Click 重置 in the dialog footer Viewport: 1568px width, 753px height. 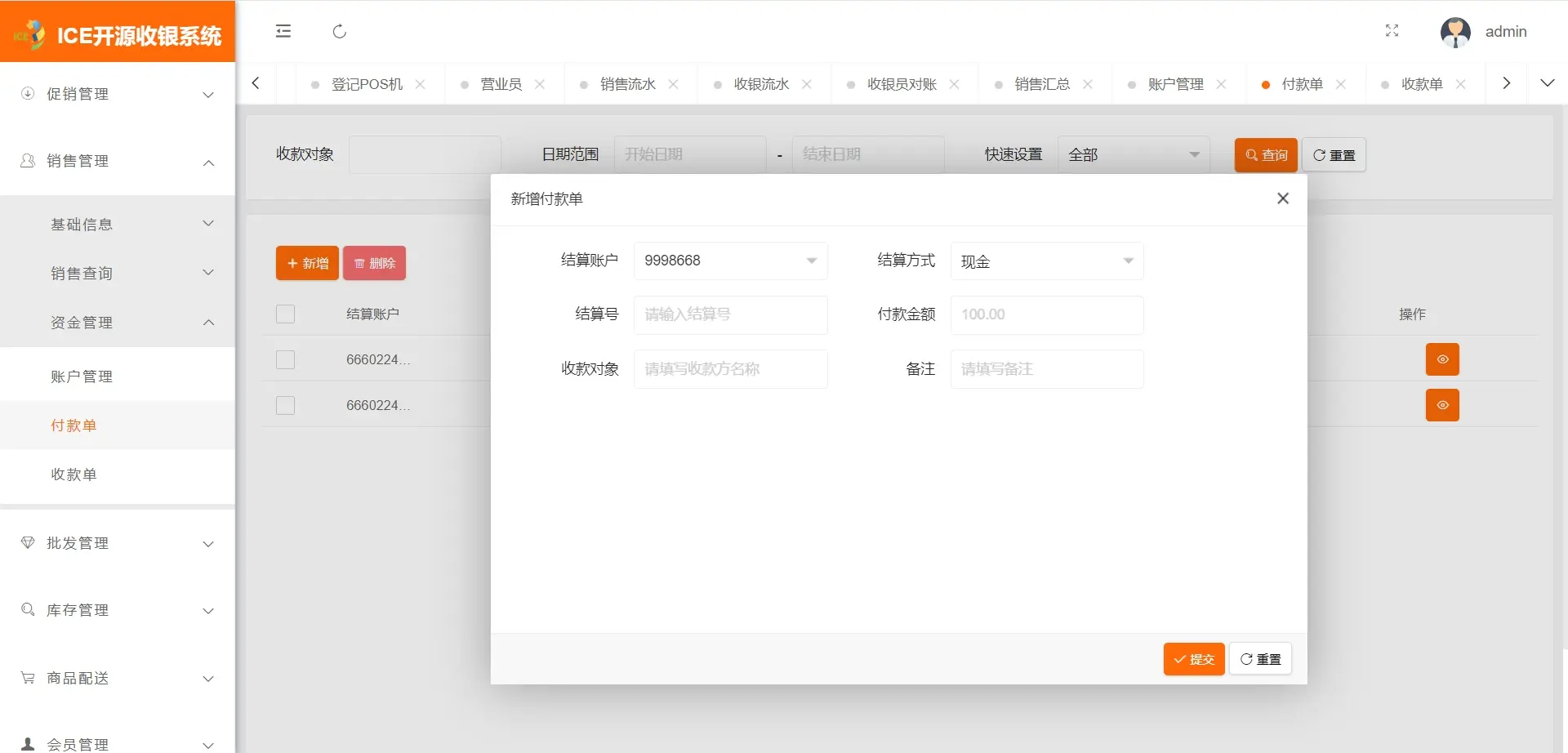click(1260, 659)
